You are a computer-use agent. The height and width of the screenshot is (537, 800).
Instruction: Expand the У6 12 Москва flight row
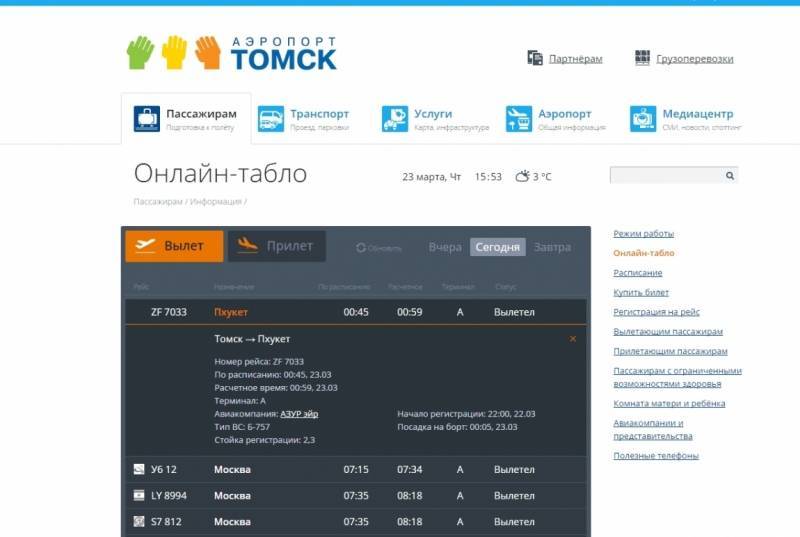tap(356, 470)
